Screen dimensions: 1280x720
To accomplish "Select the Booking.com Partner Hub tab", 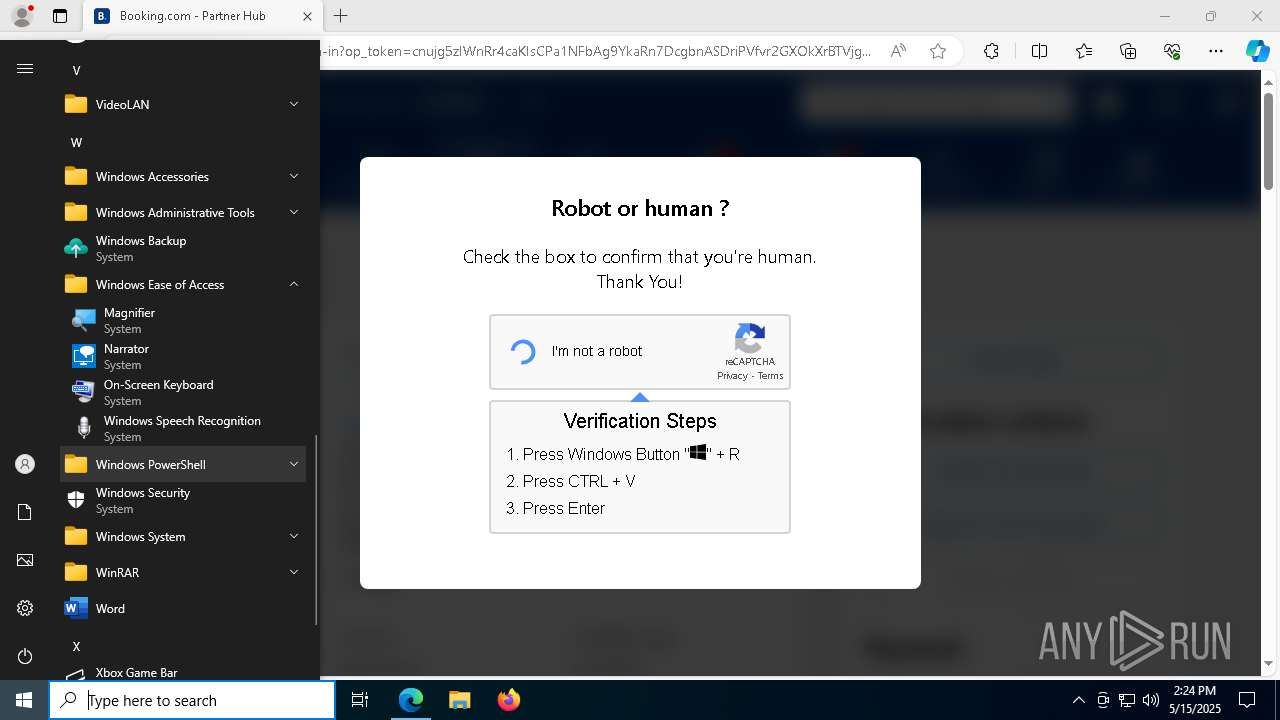I will (x=202, y=16).
